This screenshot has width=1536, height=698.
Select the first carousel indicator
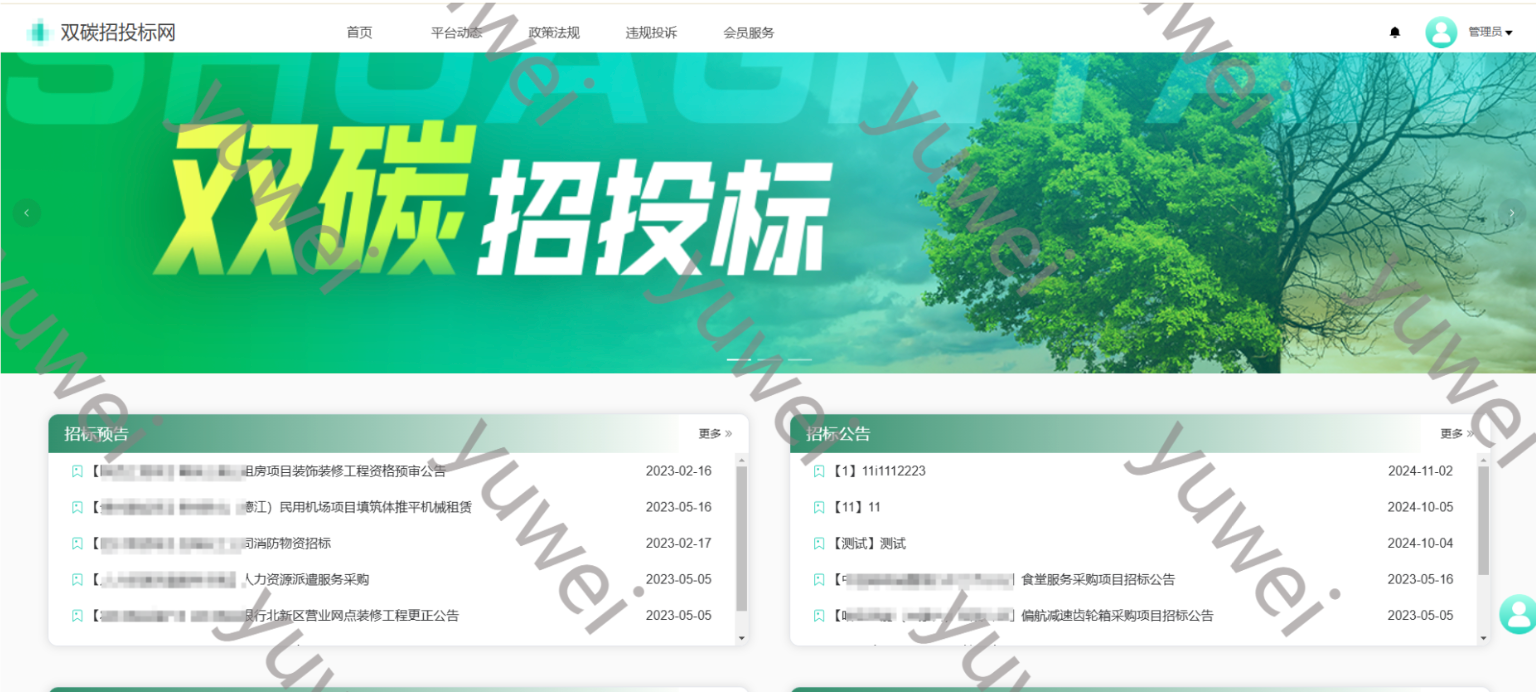tap(739, 359)
